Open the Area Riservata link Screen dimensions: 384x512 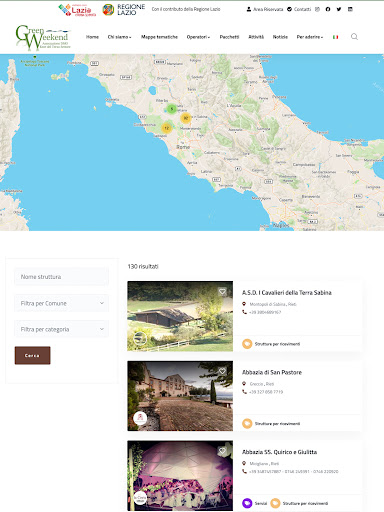click(268, 9)
